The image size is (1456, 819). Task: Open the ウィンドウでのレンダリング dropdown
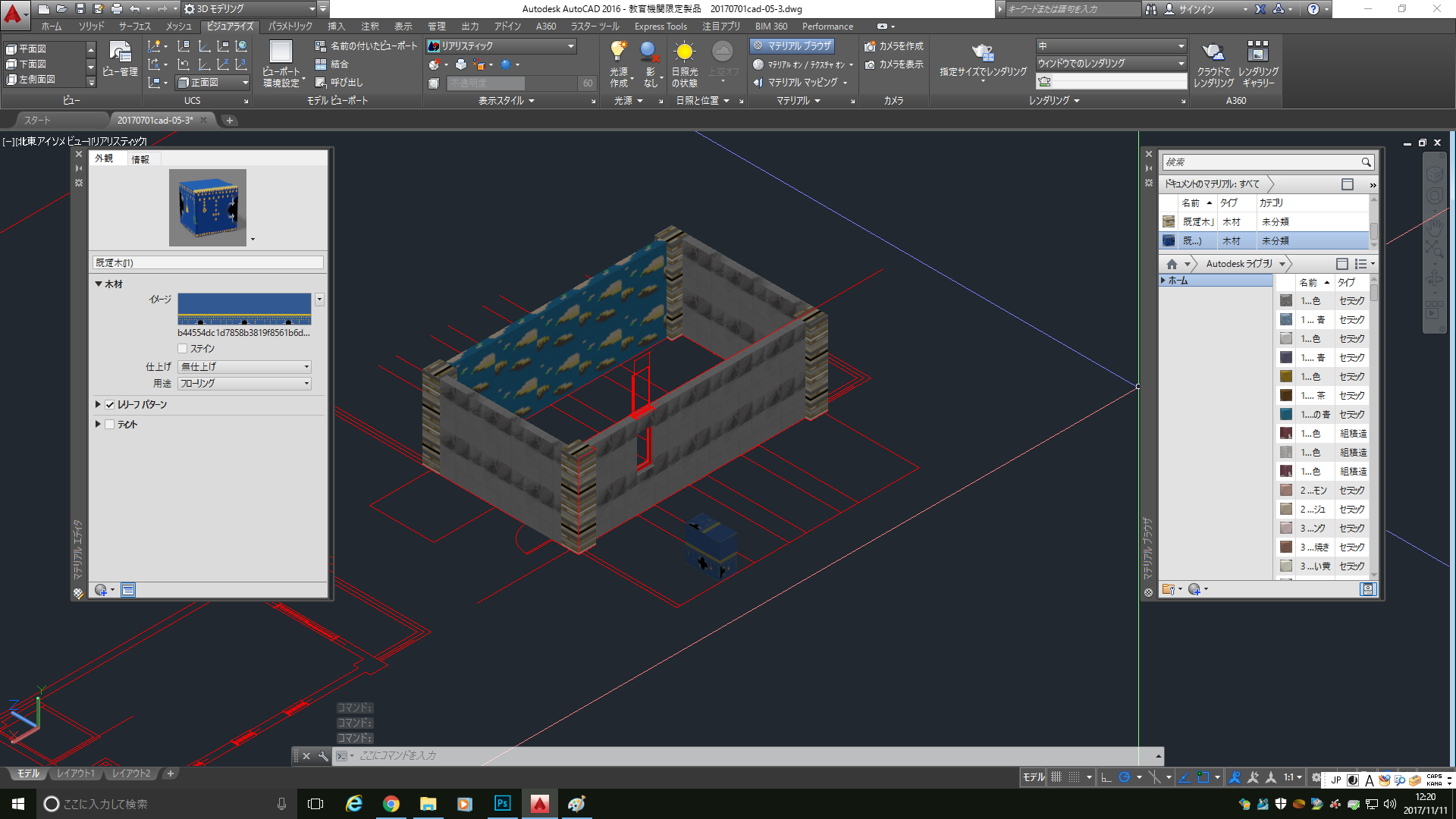coord(1111,64)
